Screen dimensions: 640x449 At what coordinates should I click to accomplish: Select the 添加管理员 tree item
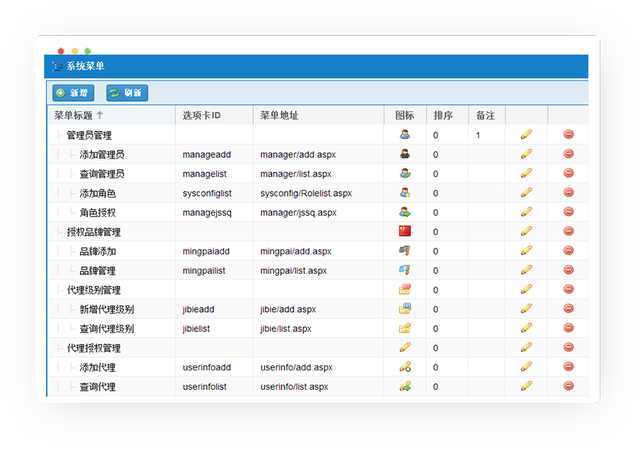coord(102,155)
